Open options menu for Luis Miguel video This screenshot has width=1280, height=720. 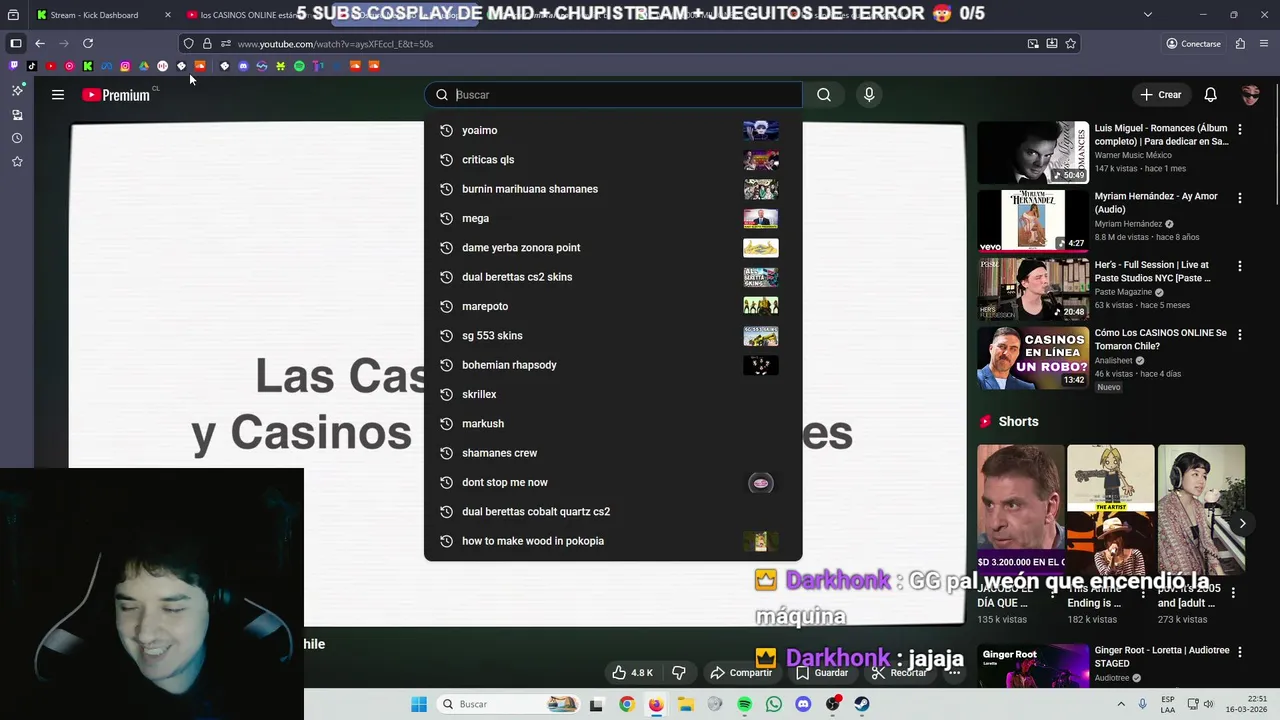tap(1240, 129)
